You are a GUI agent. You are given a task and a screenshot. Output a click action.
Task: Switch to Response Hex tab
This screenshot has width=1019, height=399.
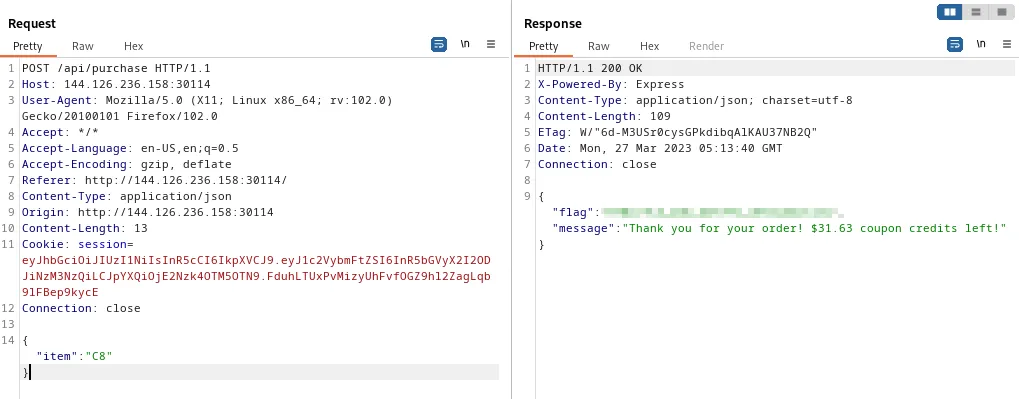[x=649, y=46]
